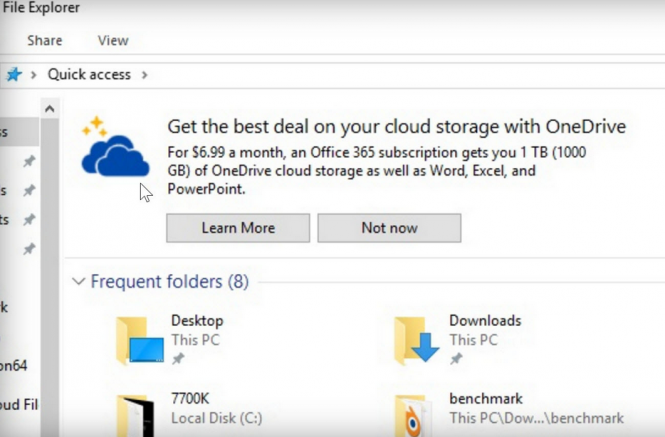Select the Quick access breadcrumb text

(91, 75)
